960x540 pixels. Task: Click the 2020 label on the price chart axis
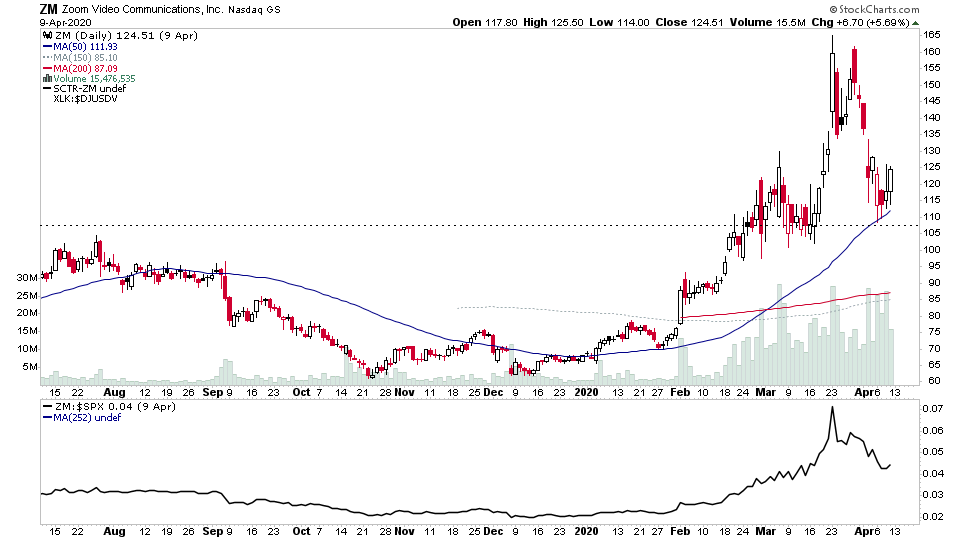coord(586,392)
